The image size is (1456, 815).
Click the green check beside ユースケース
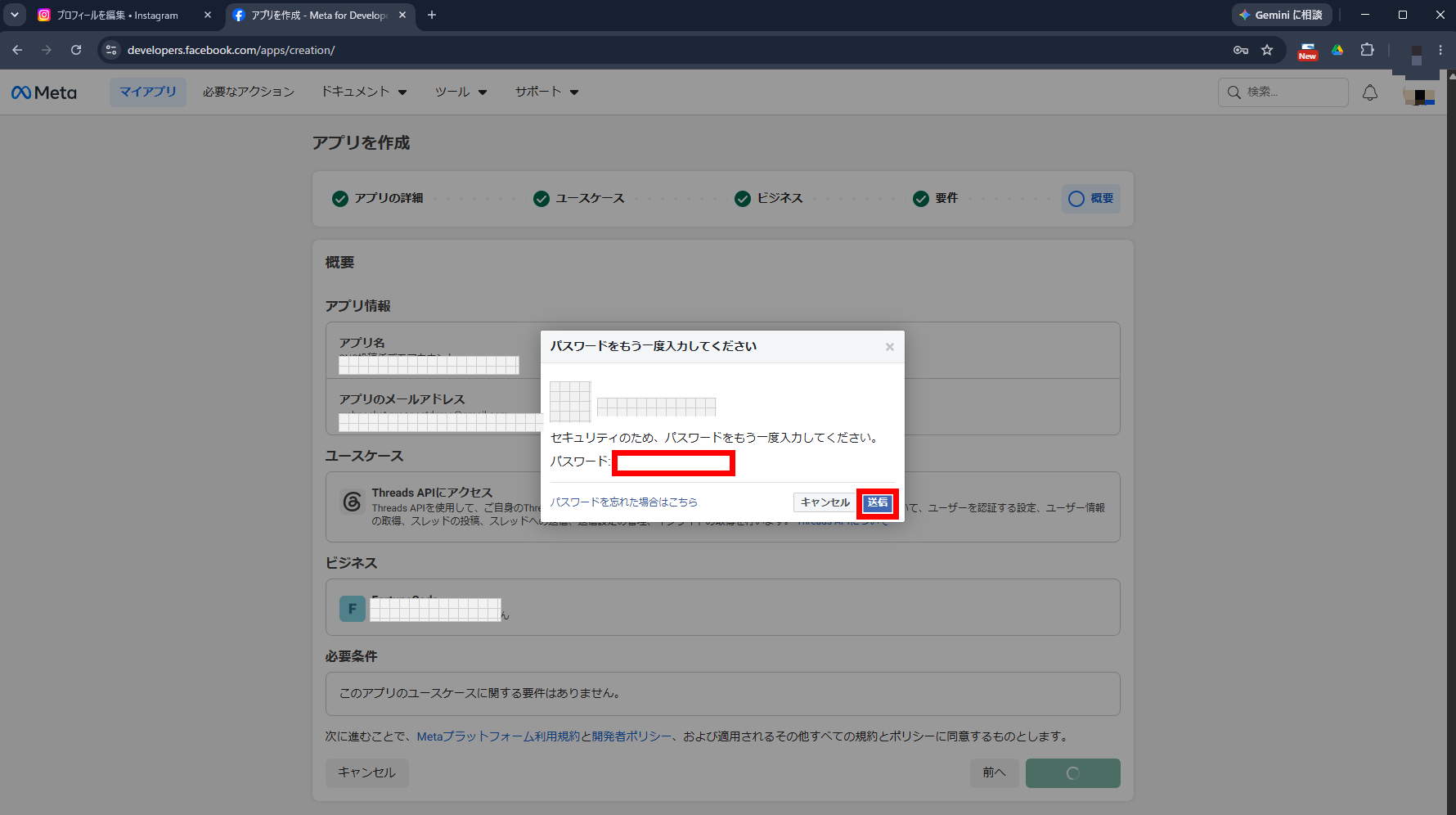[542, 199]
